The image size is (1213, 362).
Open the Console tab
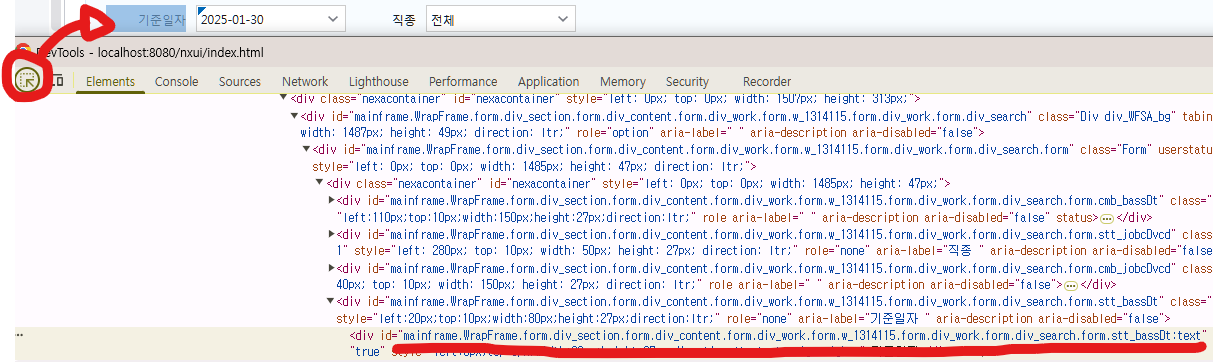pyautogui.click(x=176, y=82)
